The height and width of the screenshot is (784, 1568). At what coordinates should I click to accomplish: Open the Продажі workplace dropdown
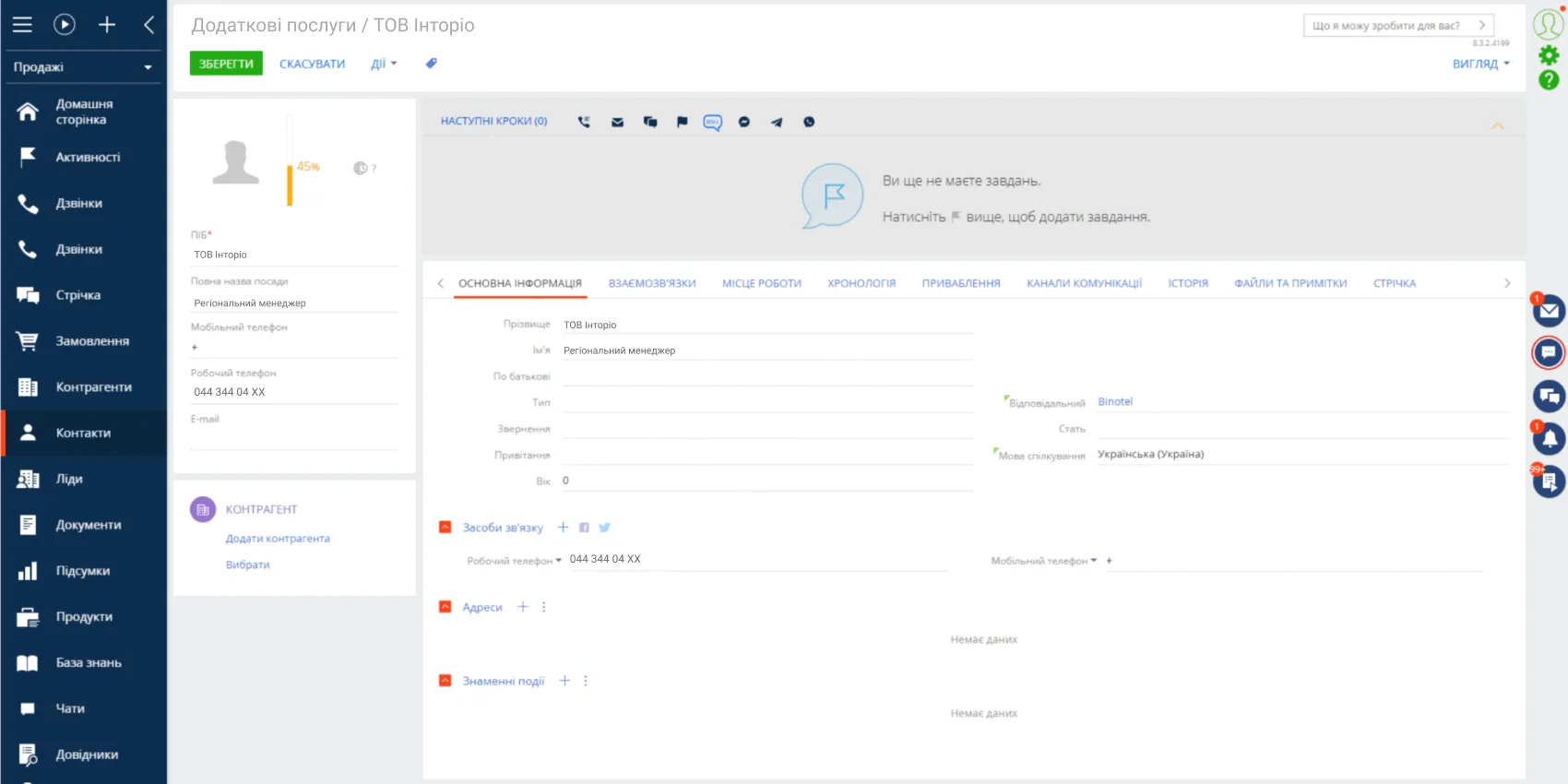click(x=83, y=67)
